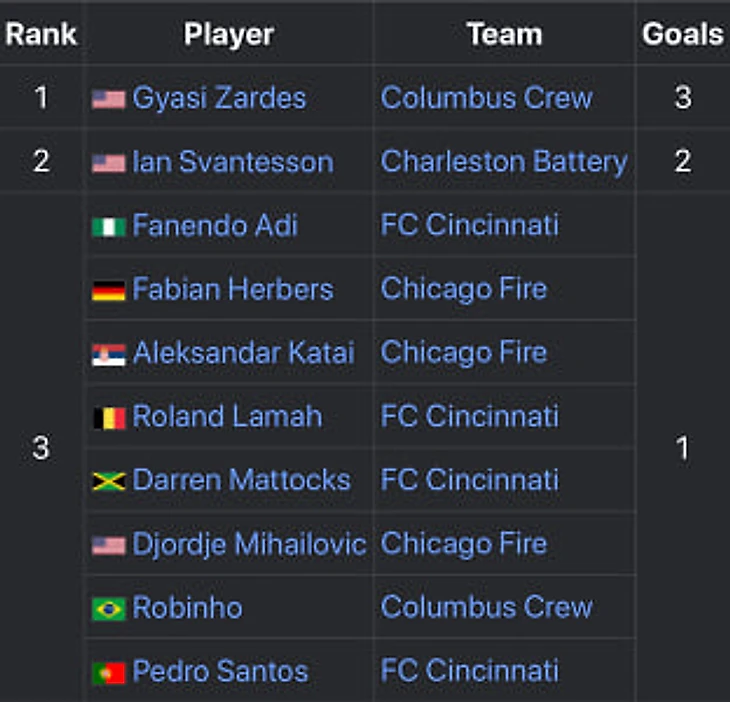Screen dimensions: 730x702
Task: Click the Team column header
Action: (504, 34)
